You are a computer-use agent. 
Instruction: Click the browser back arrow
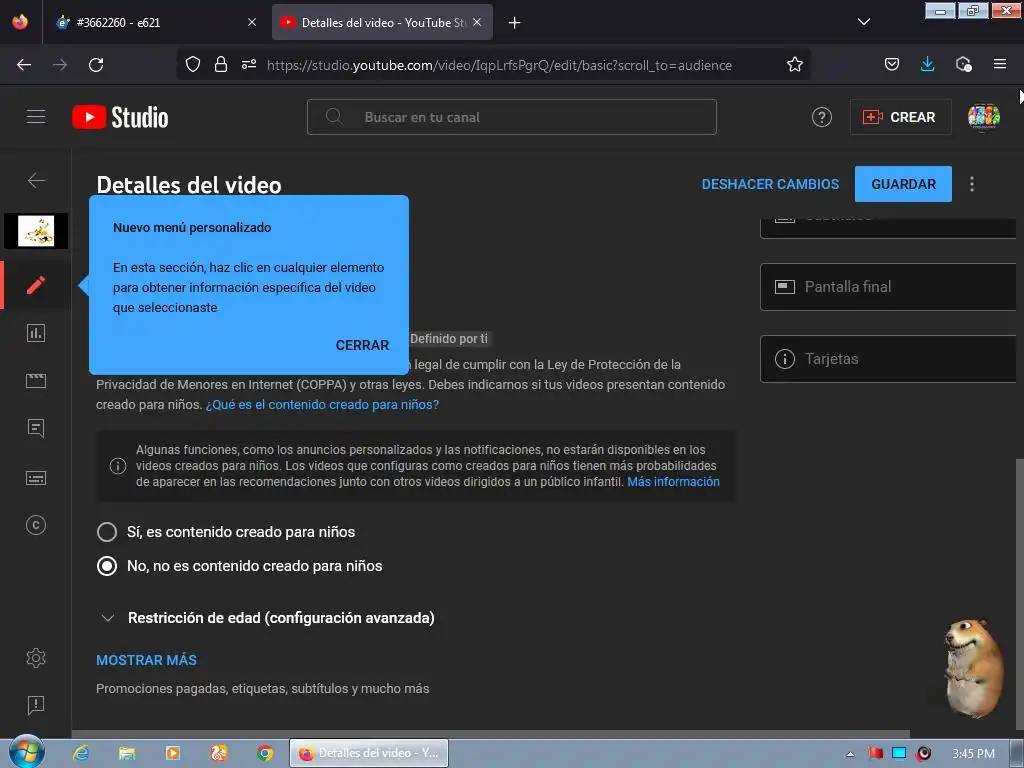point(24,65)
